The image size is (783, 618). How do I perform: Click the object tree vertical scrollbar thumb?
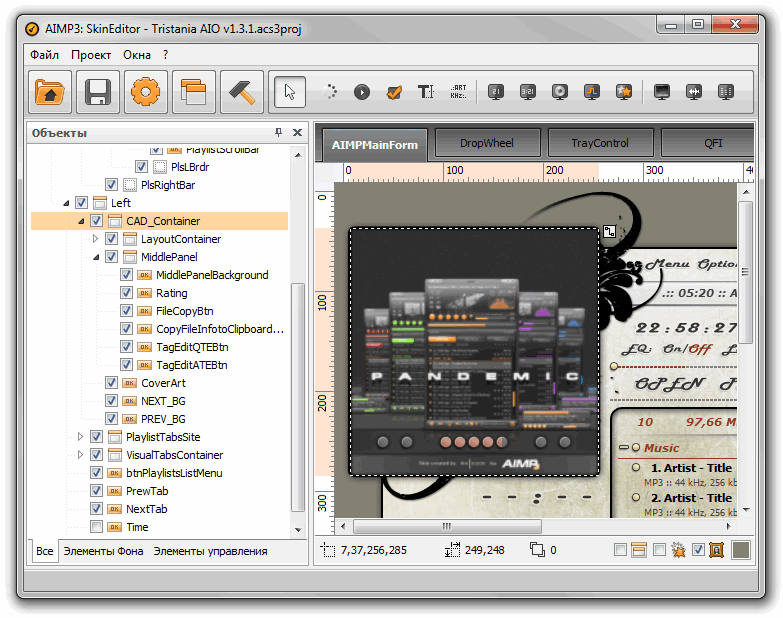[x=298, y=397]
